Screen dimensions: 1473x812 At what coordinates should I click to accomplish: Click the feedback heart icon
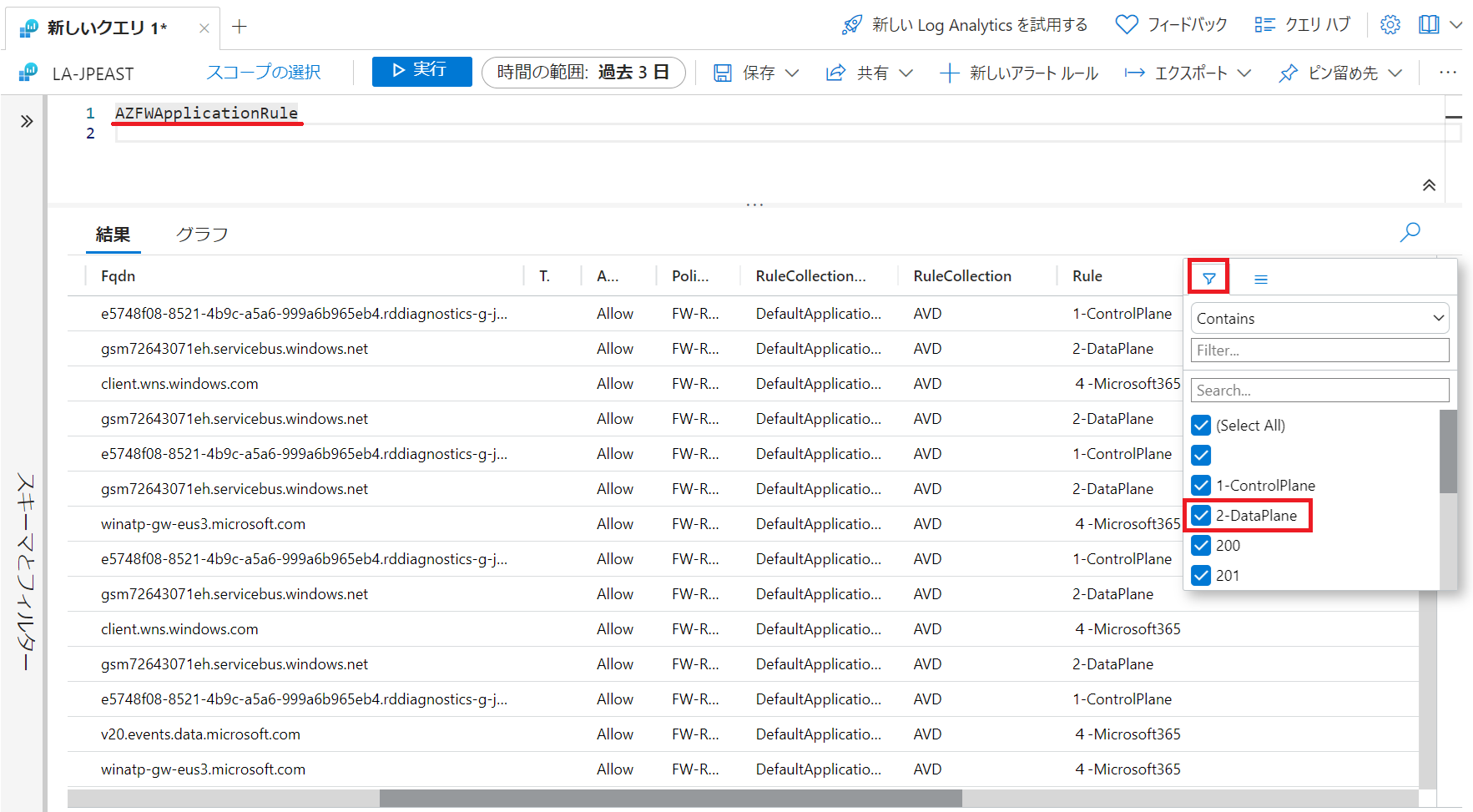coord(1127,25)
